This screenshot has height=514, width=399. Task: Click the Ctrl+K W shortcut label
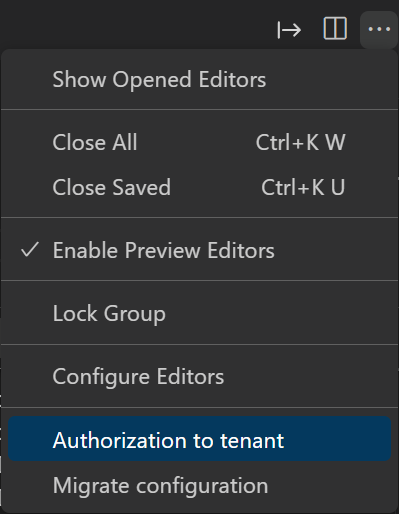(300, 142)
